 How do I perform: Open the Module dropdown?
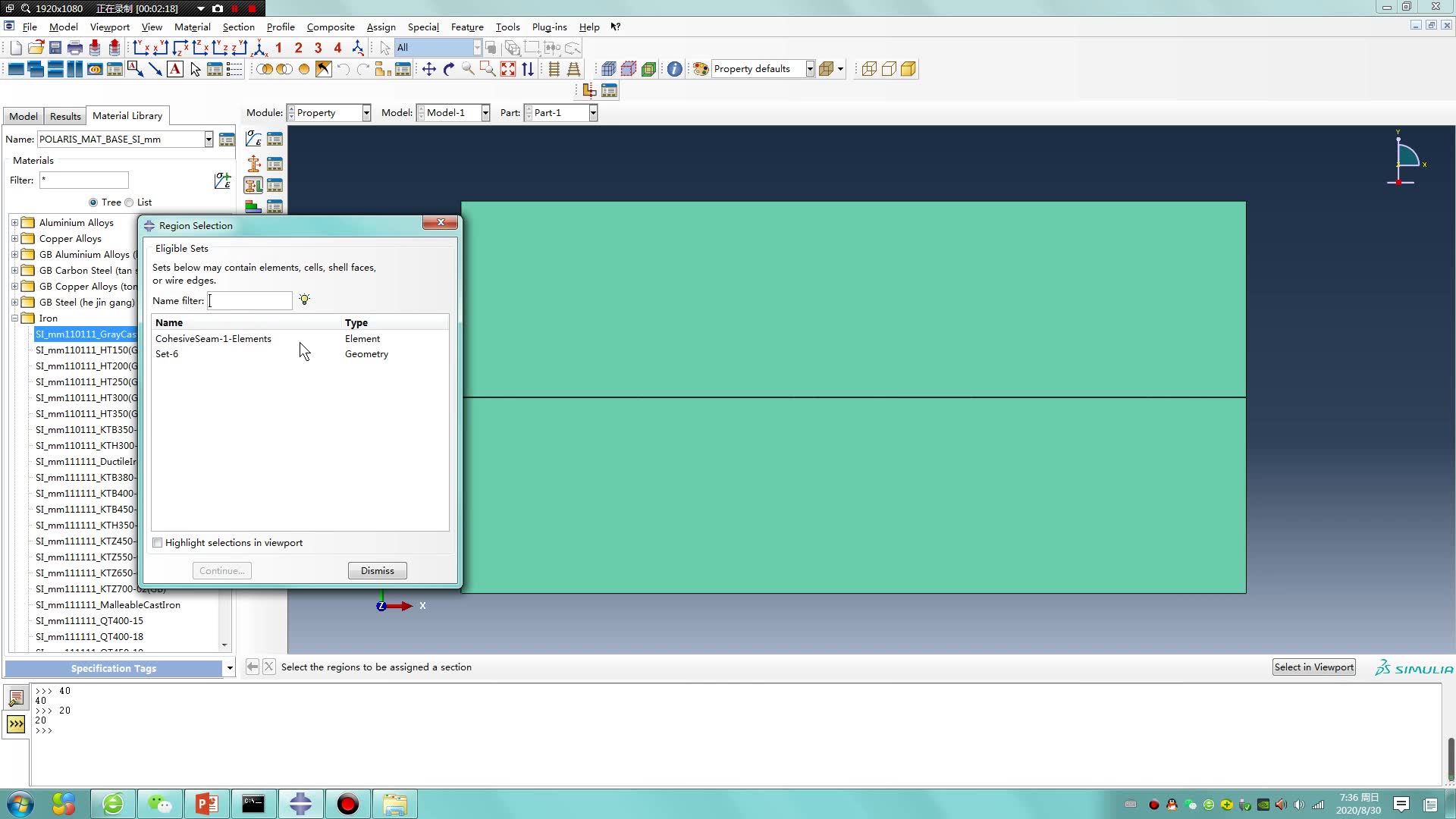[x=366, y=113]
